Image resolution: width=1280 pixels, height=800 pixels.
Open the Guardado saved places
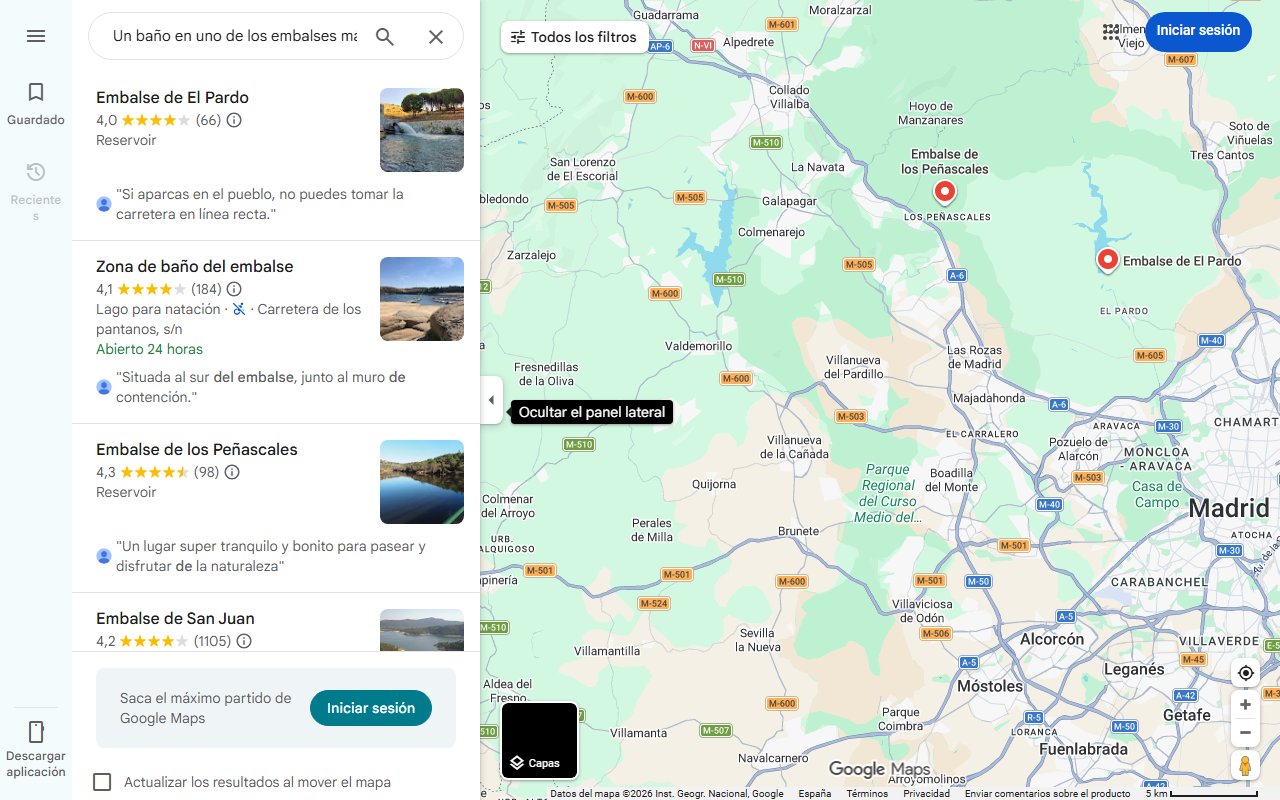tap(36, 104)
